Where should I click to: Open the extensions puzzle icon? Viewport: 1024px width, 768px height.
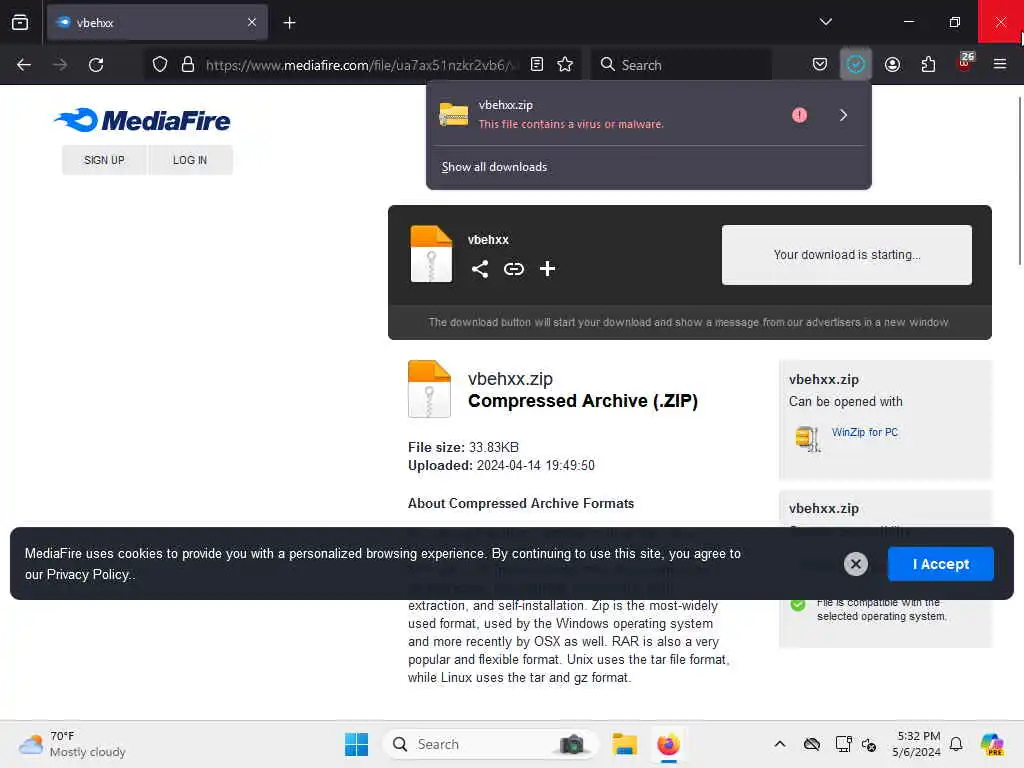pyautogui.click(x=928, y=65)
